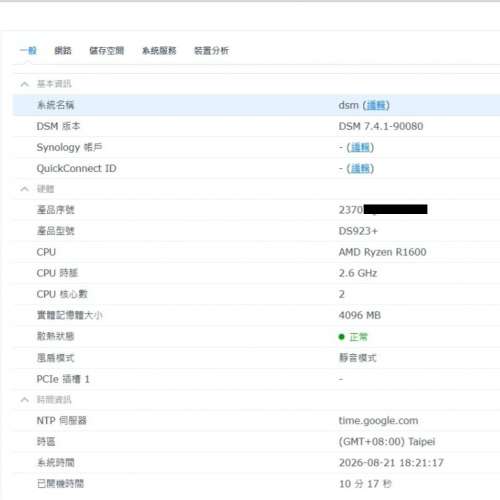Viewport: 500px width, 500px height.
Task: Open the 網路 tab
Action: coord(63,51)
